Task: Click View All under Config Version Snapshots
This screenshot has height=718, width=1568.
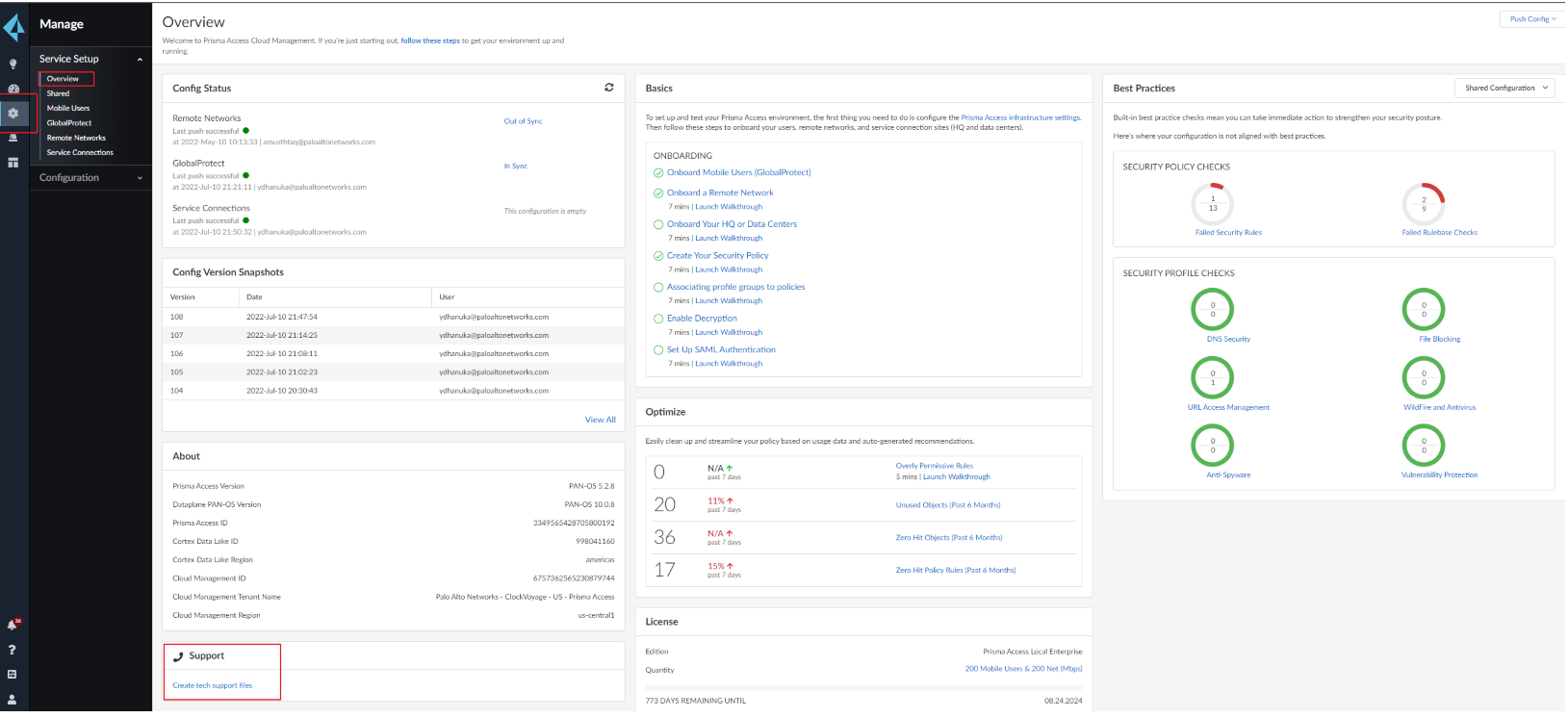Action: click(x=600, y=420)
